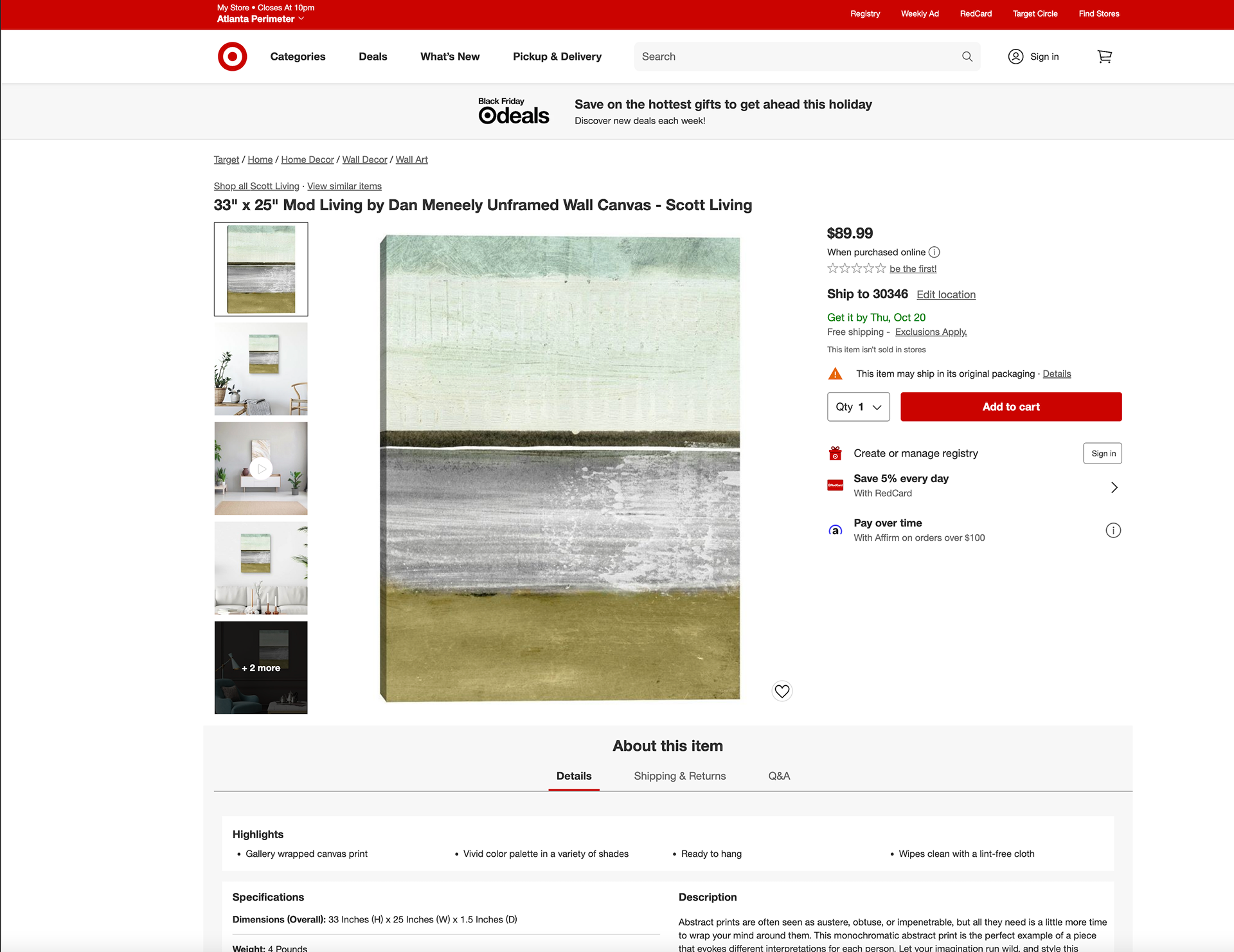Click Create or manage registry text
1234x952 pixels.
tap(915, 453)
